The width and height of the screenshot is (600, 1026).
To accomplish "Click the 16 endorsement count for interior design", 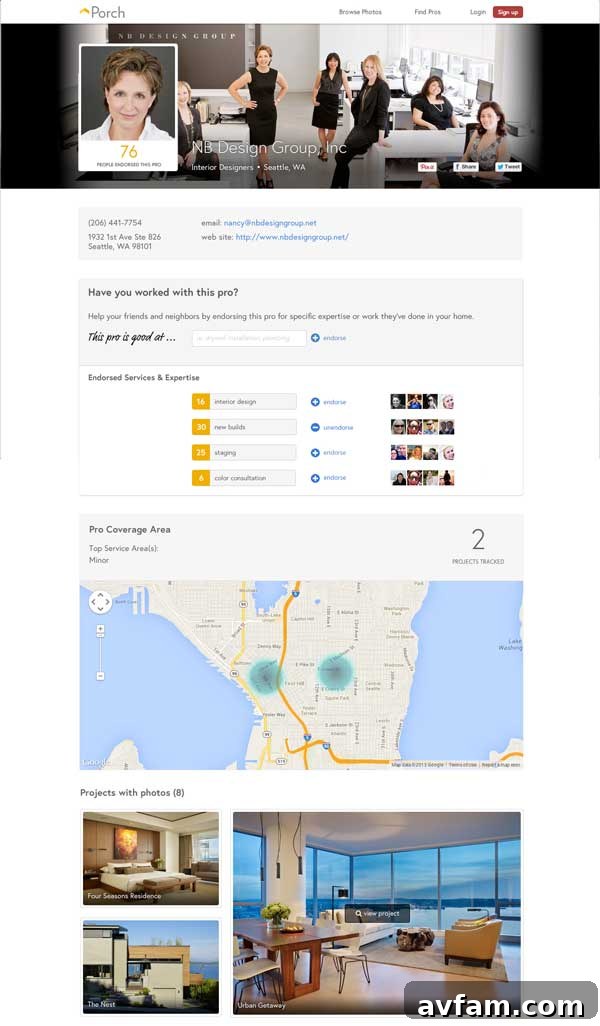I will pos(201,402).
